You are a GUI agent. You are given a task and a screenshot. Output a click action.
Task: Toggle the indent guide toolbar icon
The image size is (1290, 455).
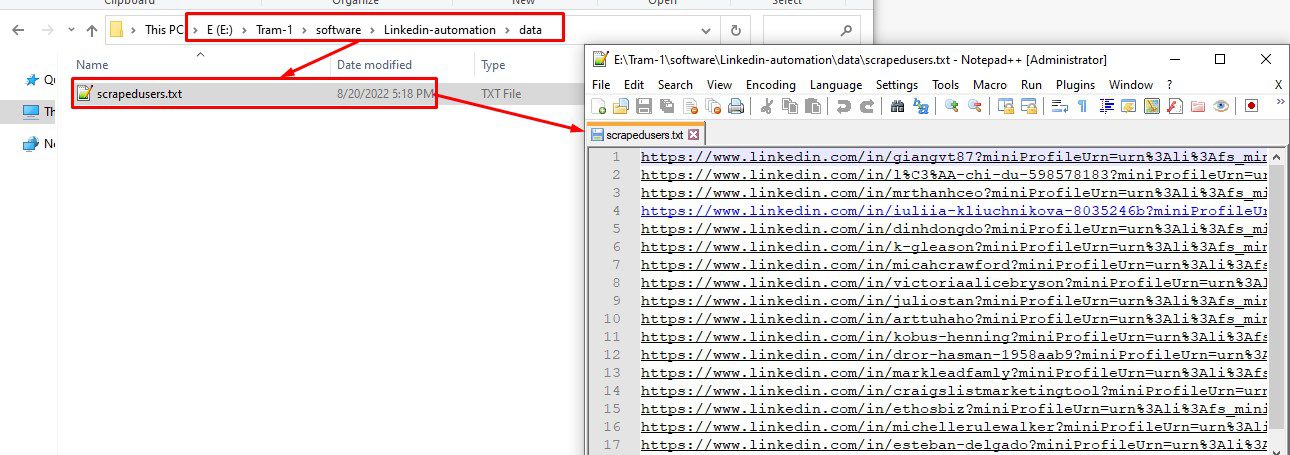pos(1106,106)
